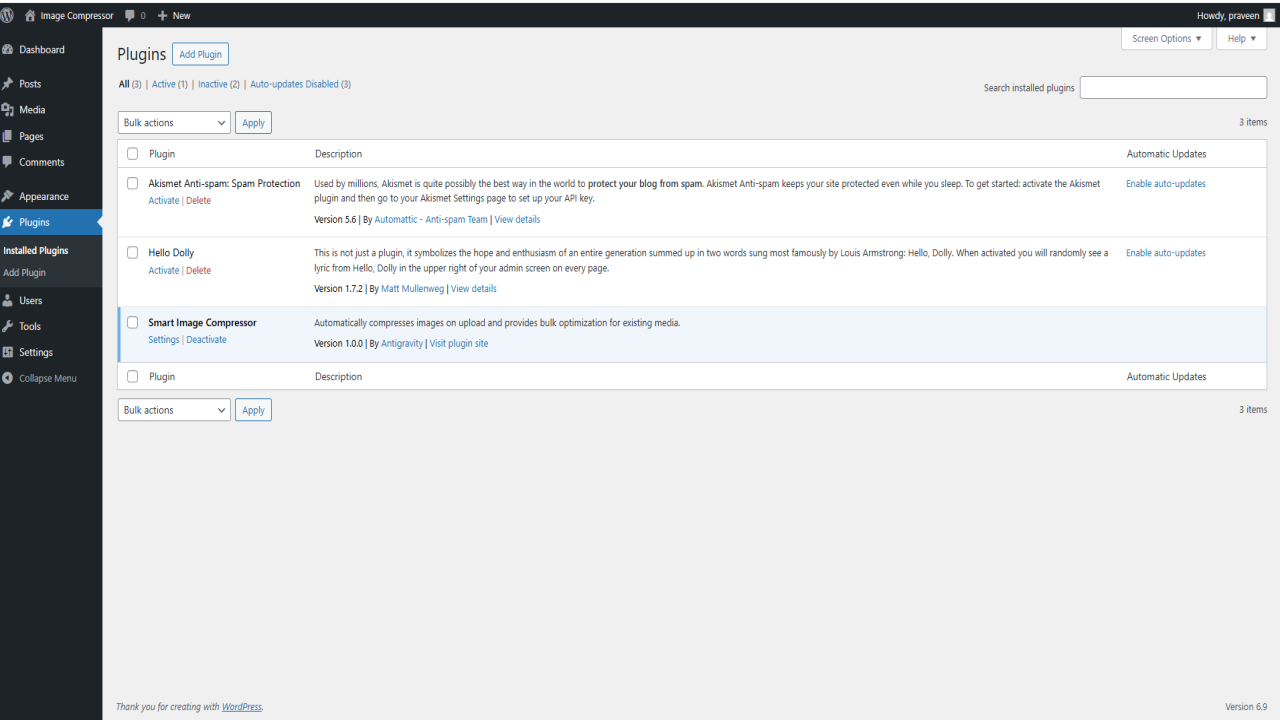The width and height of the screenshot is (1280, 720).
Task: Open Media library icon in sidebar
Action: 8,110
